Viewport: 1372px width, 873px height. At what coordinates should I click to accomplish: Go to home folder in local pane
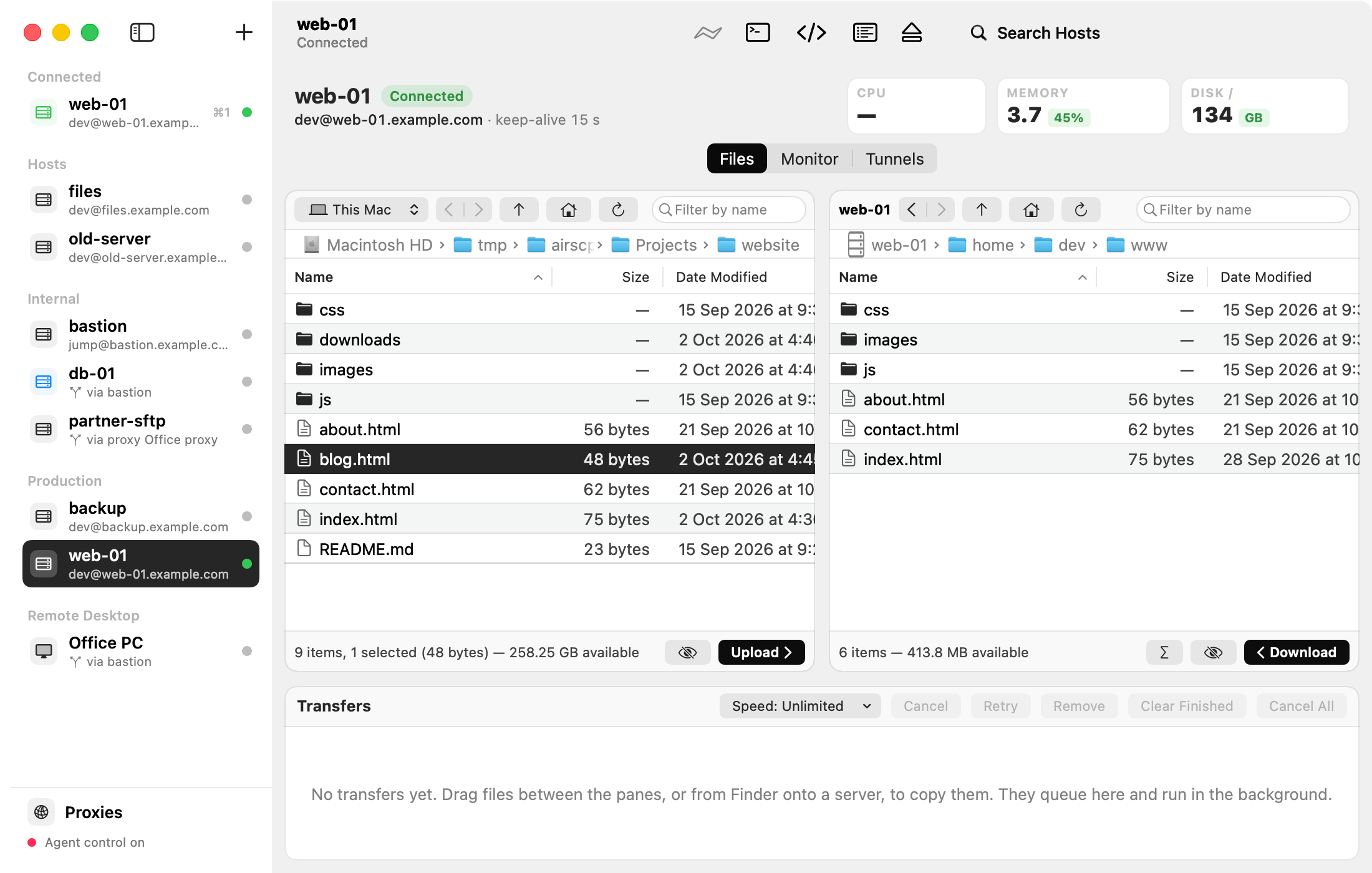[568, 210]
